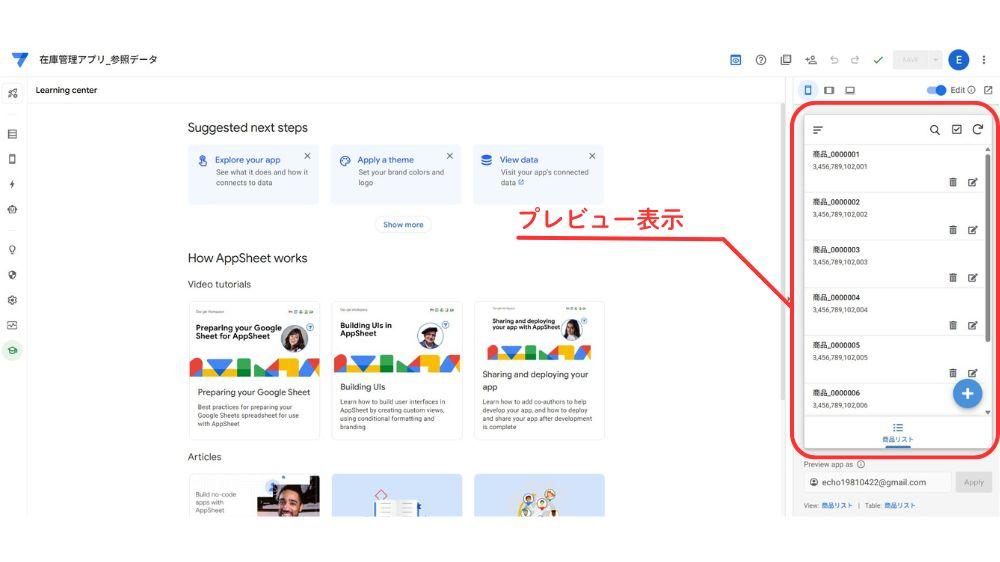This screenshot has height=562, width=1000.
Task: Dismiss the View data card
Action: (592, 156)
